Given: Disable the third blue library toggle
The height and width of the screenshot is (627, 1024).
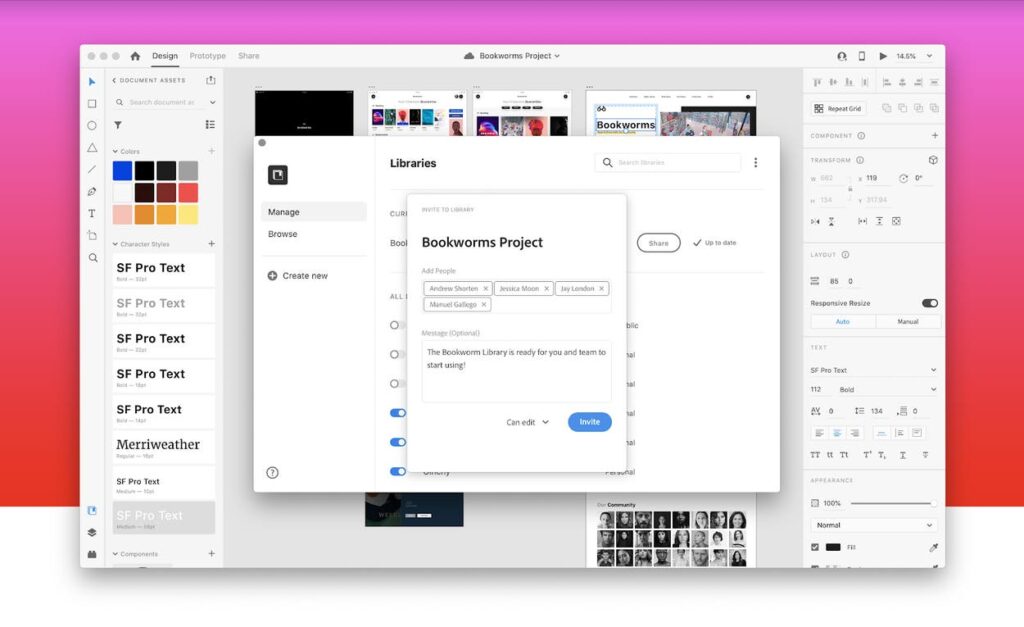Looking at the screenshot, I should (398, 471).
